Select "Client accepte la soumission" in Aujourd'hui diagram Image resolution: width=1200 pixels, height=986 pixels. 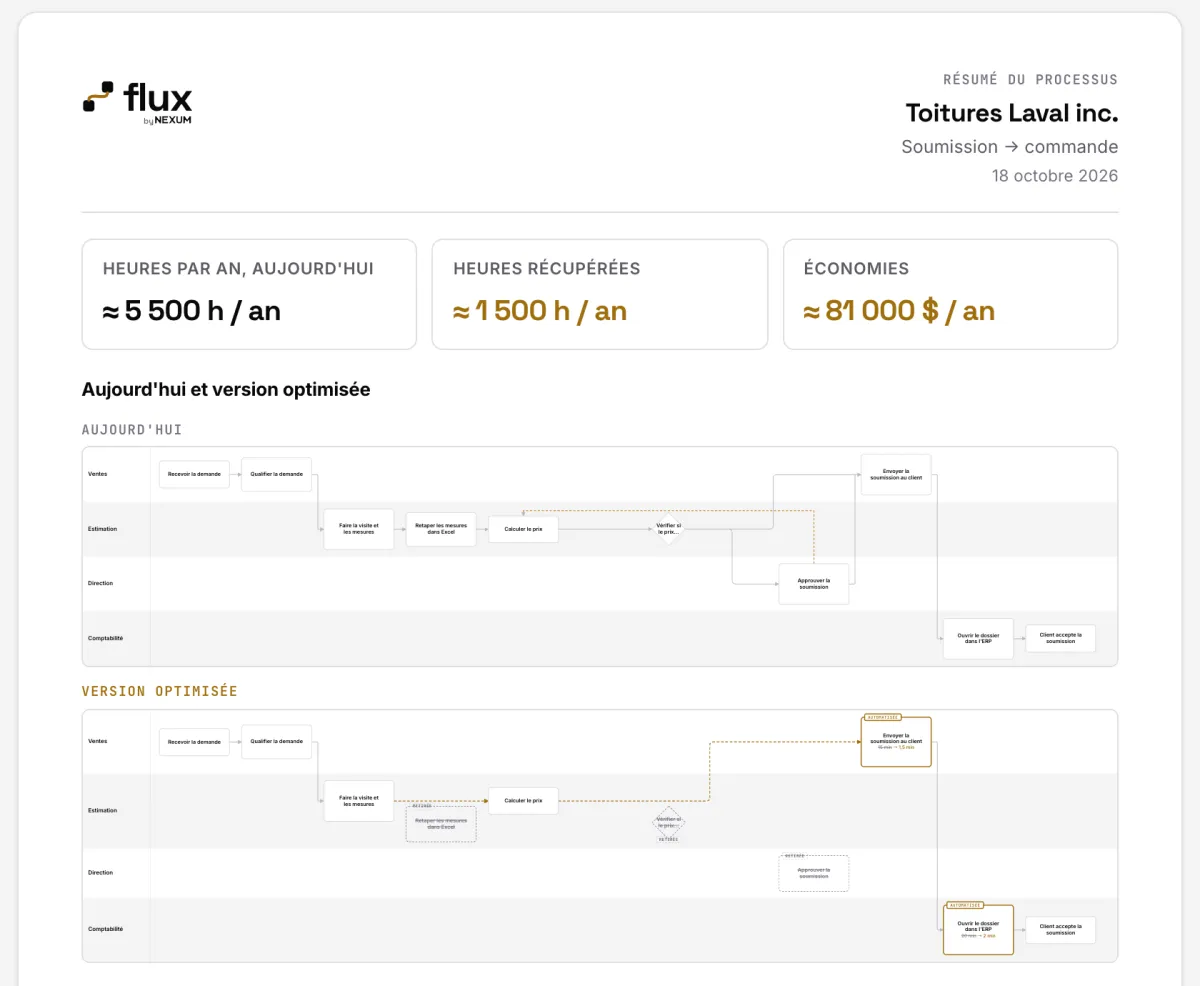pos(1060,638)
